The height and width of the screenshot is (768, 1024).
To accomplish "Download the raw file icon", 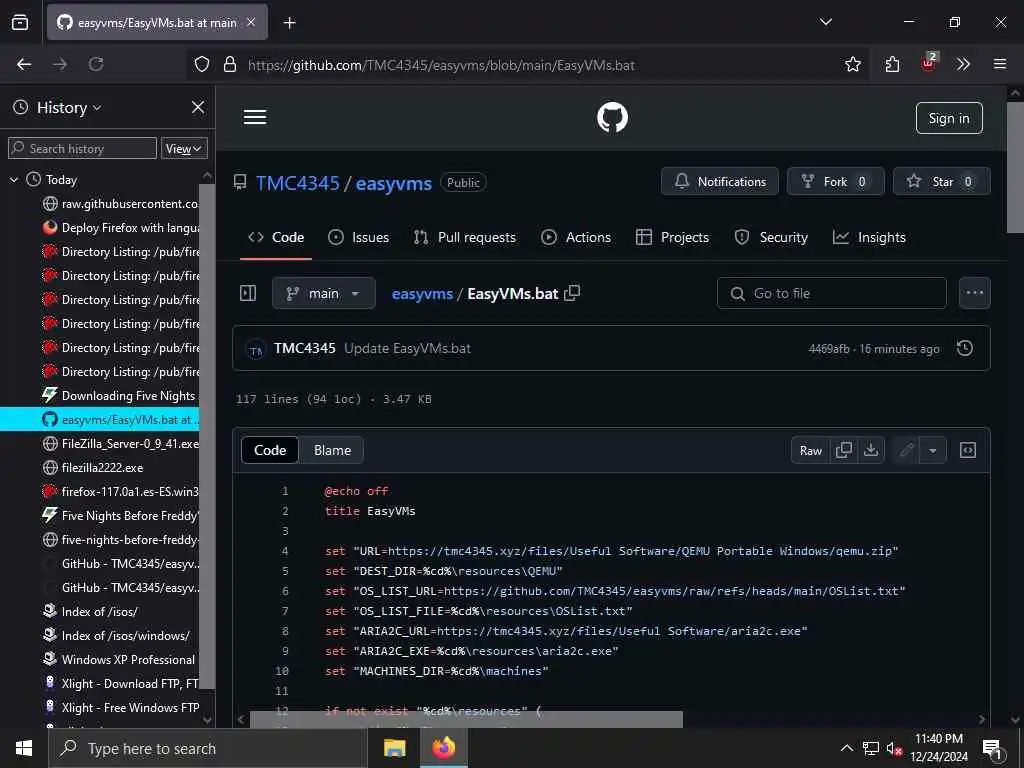I will point(871,451).
